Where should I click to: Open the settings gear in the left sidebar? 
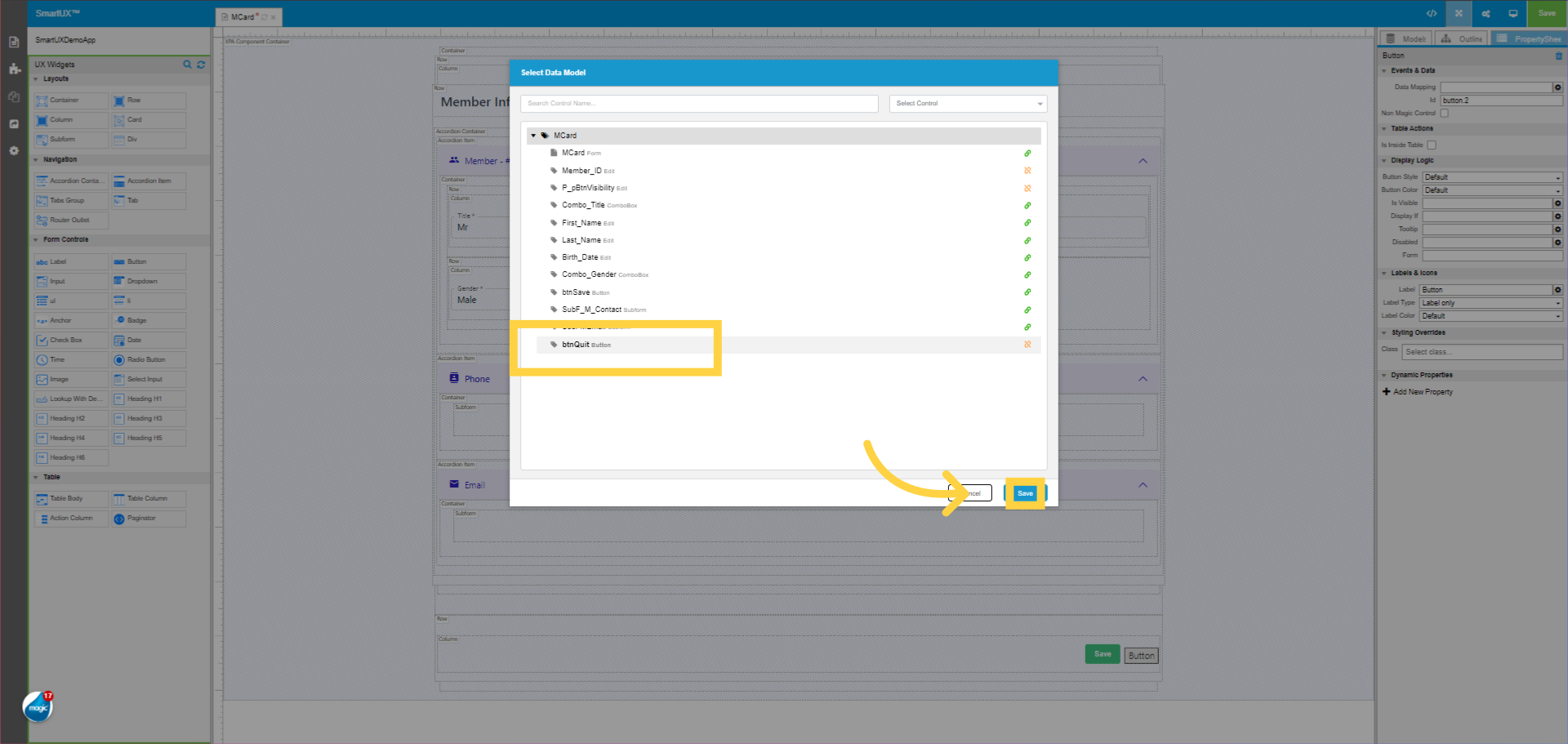pos(14,150)
